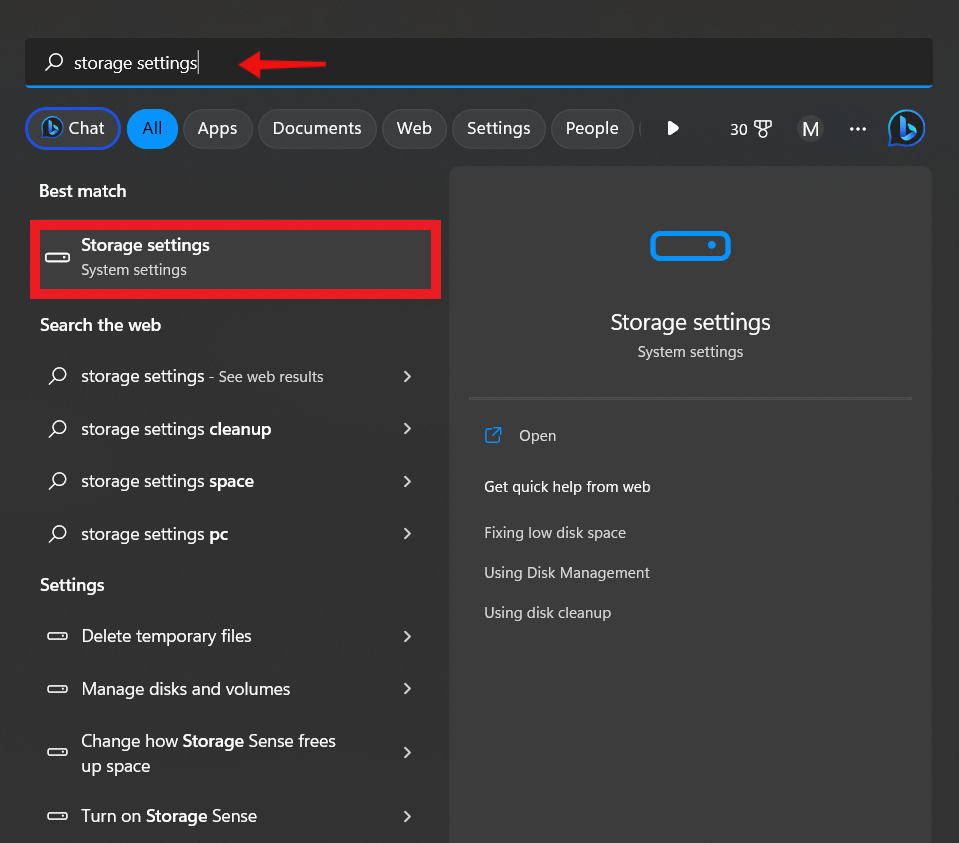Click the Turn on Storage Sense settings icon
Viewport: 959px width, 843px height.
(x=57, y=816)
